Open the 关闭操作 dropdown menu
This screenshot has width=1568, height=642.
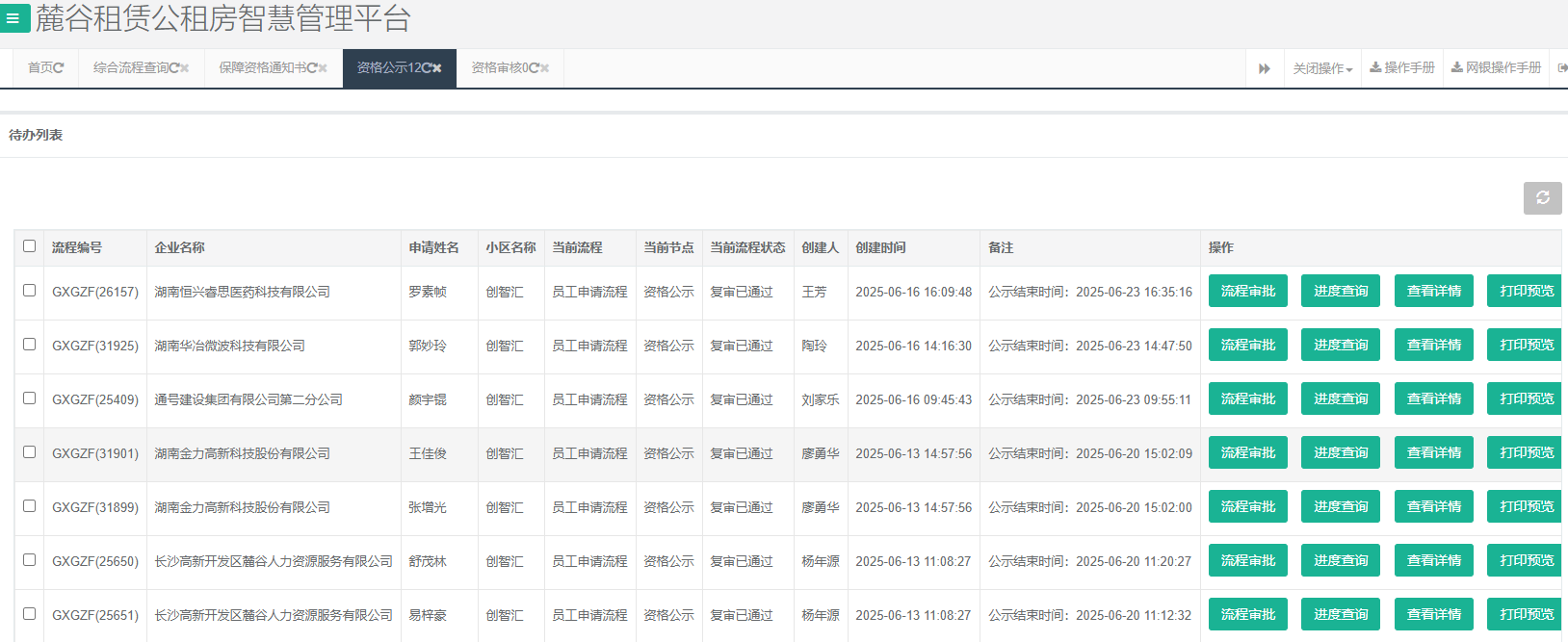click(x=1322, y=68)
